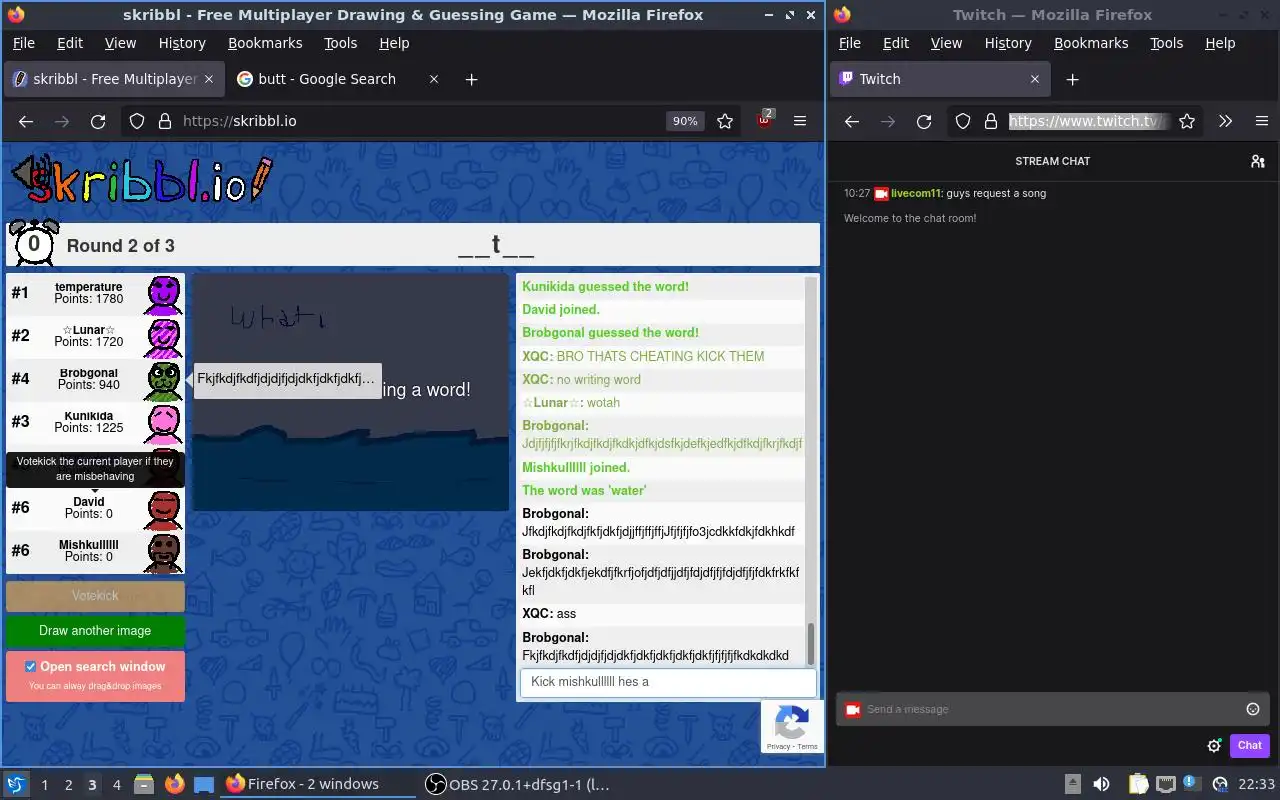Click the Votekick button
The height and width of the screenshot is (800, 1280).
(95, 596)
